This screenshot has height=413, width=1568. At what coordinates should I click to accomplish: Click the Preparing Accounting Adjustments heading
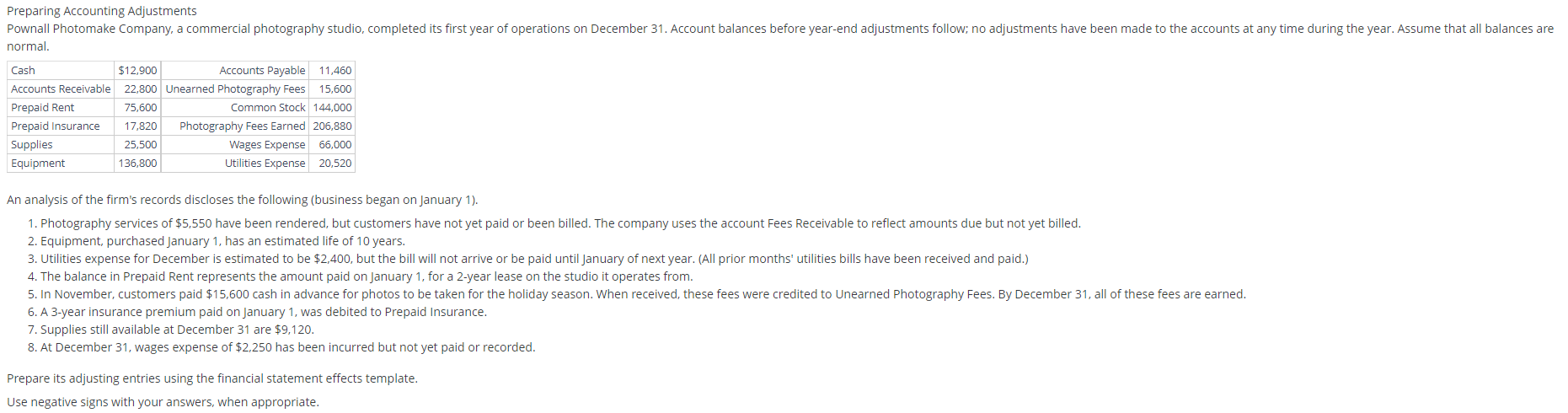click(x=102, y=11)
